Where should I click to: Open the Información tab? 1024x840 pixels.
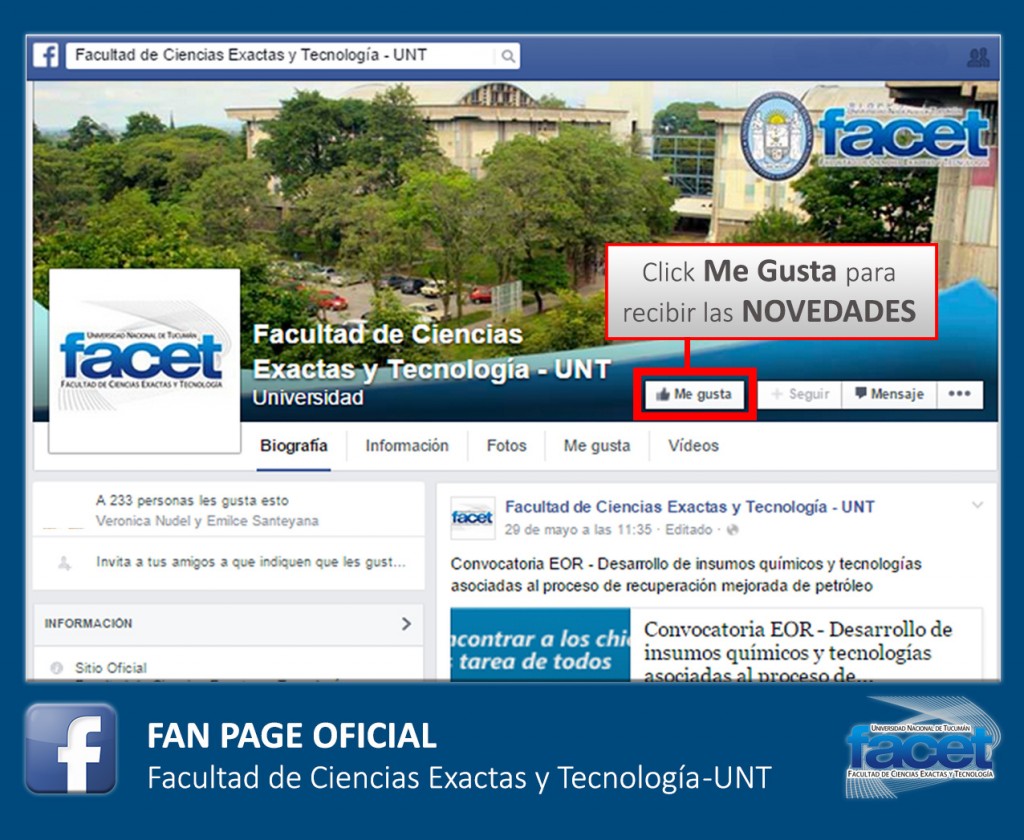coord(407,446)
